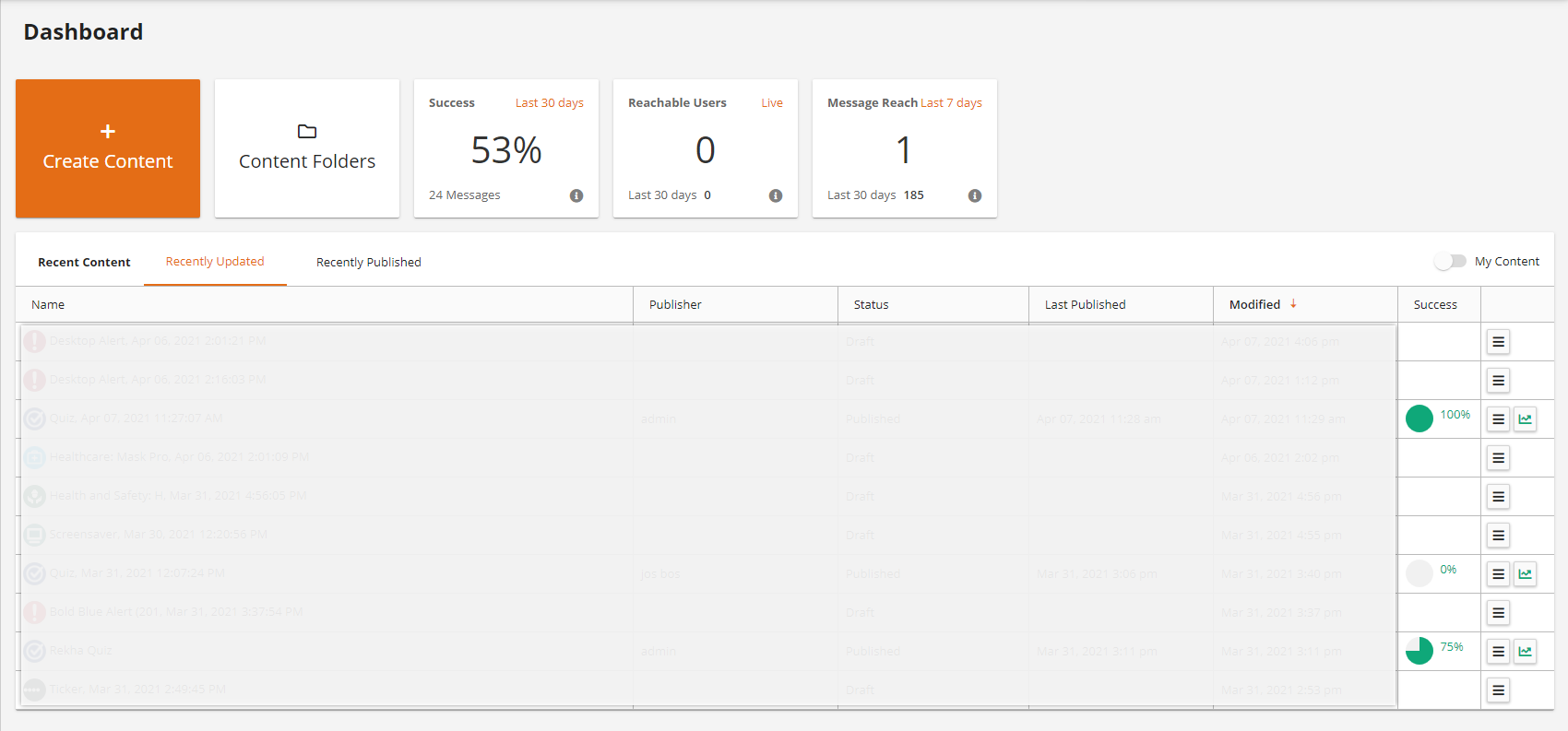
Task: View report chart for Quiz Apr 07
Action: pyautogui.click(x=1525, y=419)
